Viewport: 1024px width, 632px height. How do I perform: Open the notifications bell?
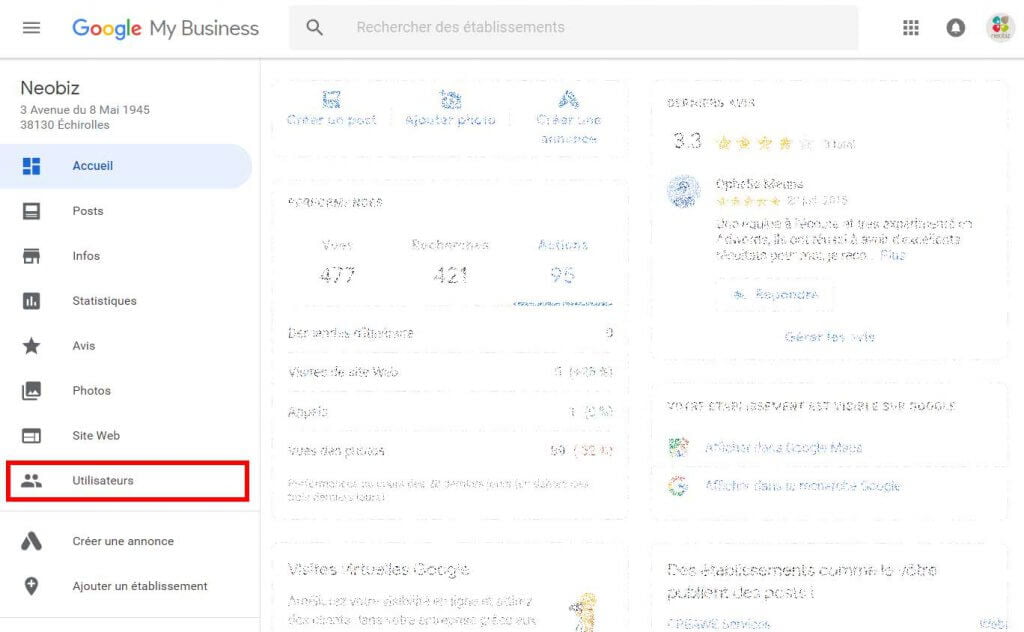955,27
